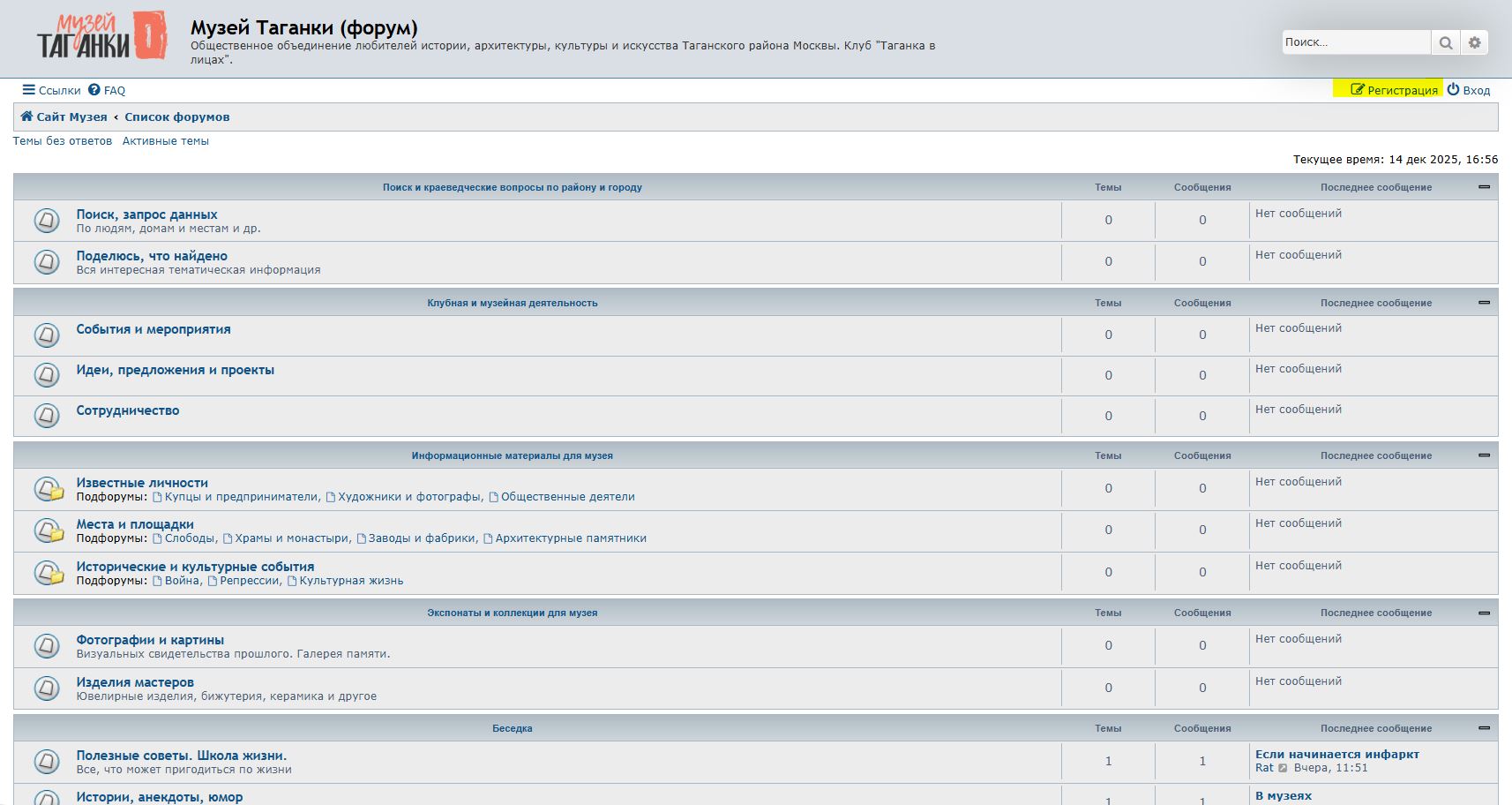Collapse the Экспонаты и коллекции category
This screenshot has height=805, width=1512.
point(1484,613)
